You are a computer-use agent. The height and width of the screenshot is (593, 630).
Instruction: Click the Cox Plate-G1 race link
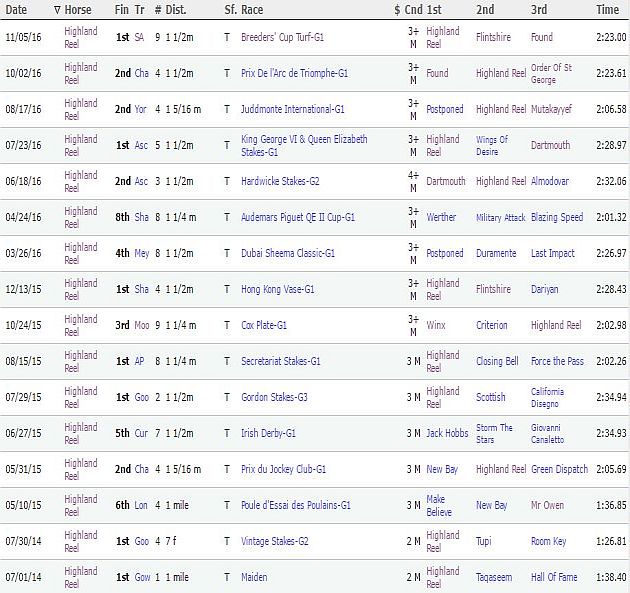pyautogui.click(x=264, y=325)
